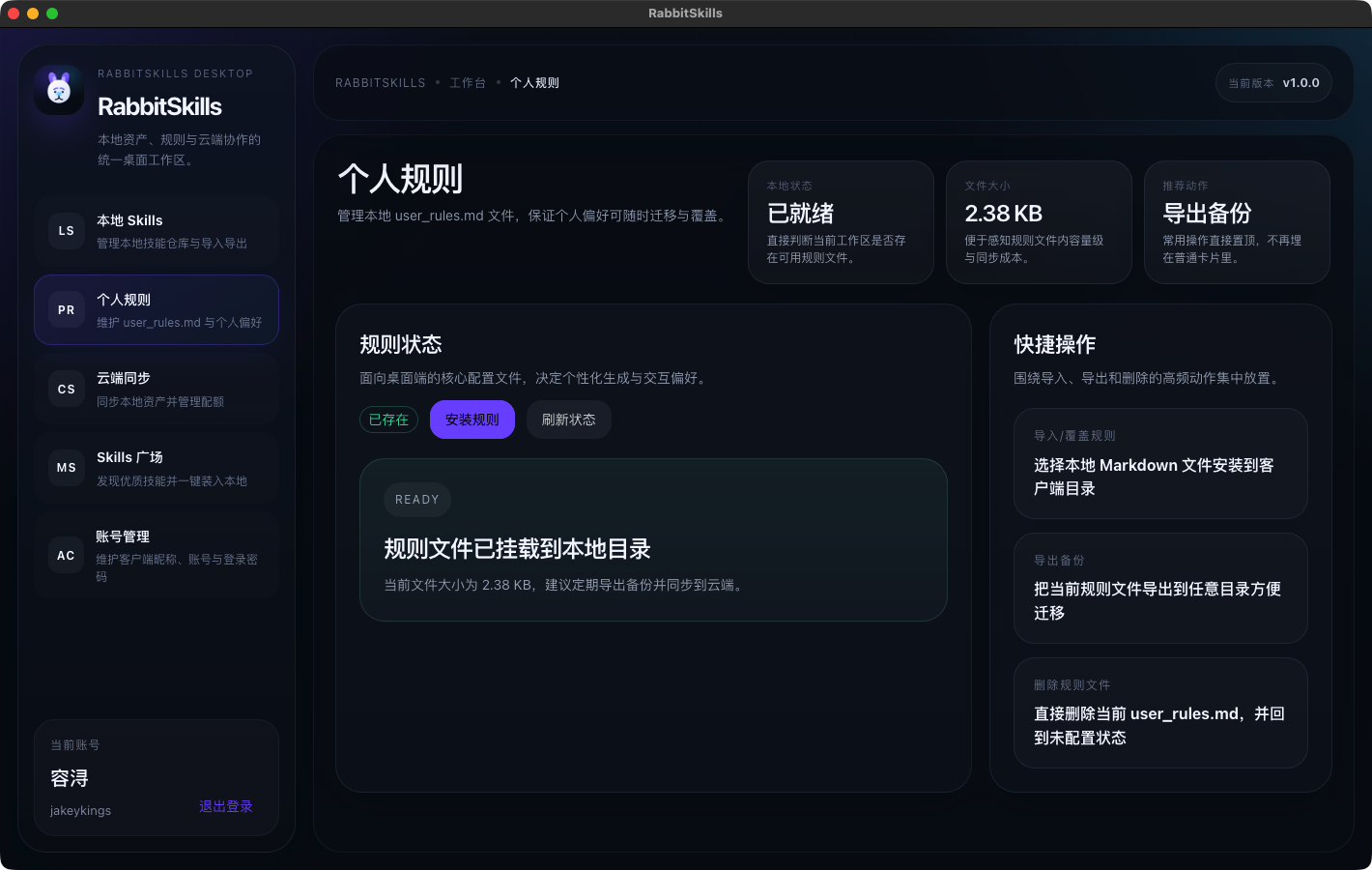The image size is (1372, 870).
Task: Click the 本地状态 已就绪 stat card
Action: coord(841,222)
